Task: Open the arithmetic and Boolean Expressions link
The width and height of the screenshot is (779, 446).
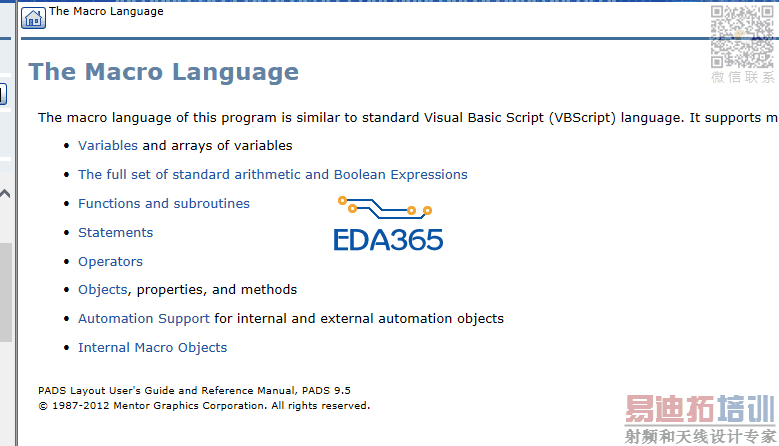Action: click(x=272, y=175)
